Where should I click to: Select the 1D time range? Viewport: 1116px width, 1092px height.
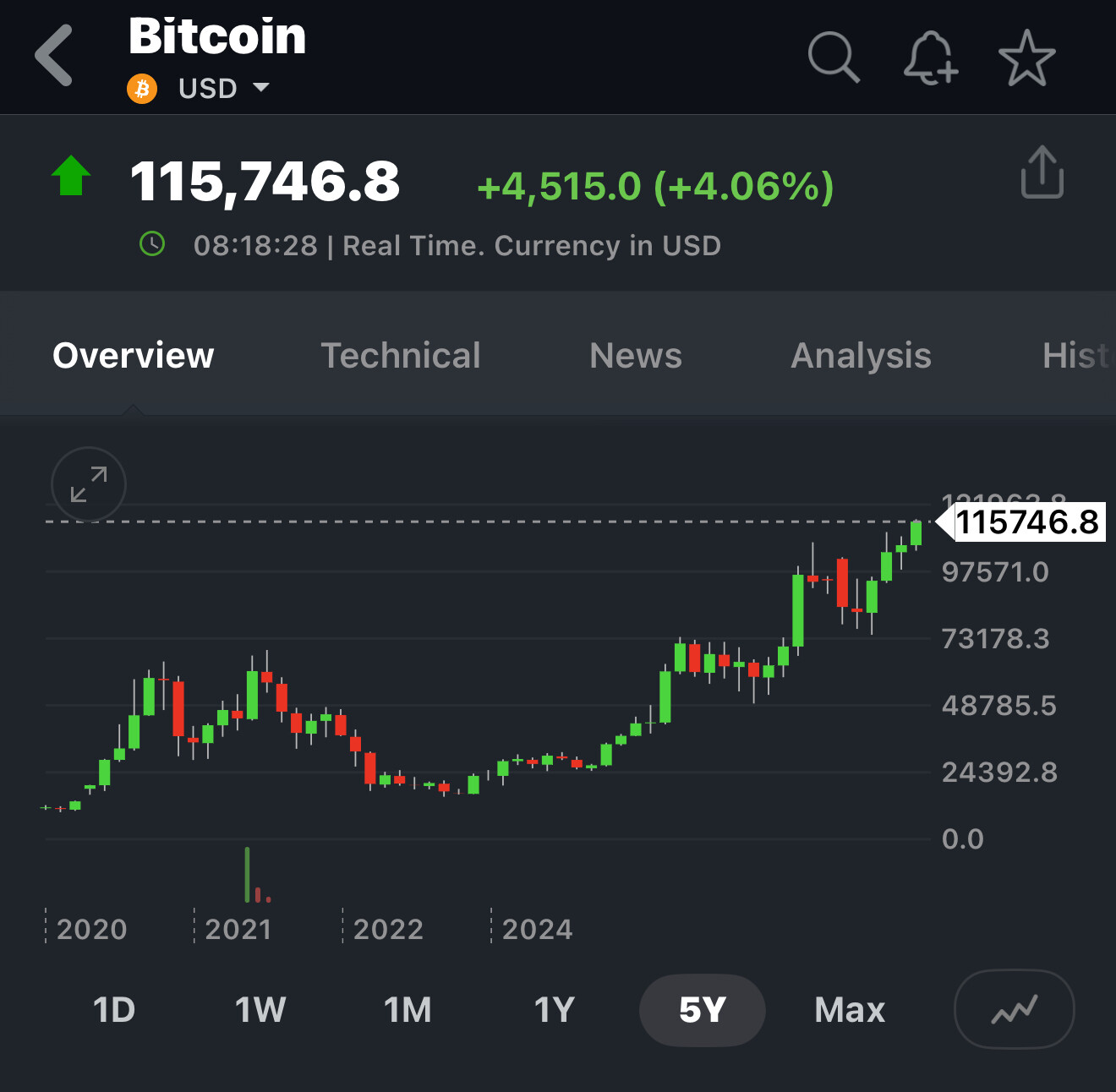pos(114,1010)
